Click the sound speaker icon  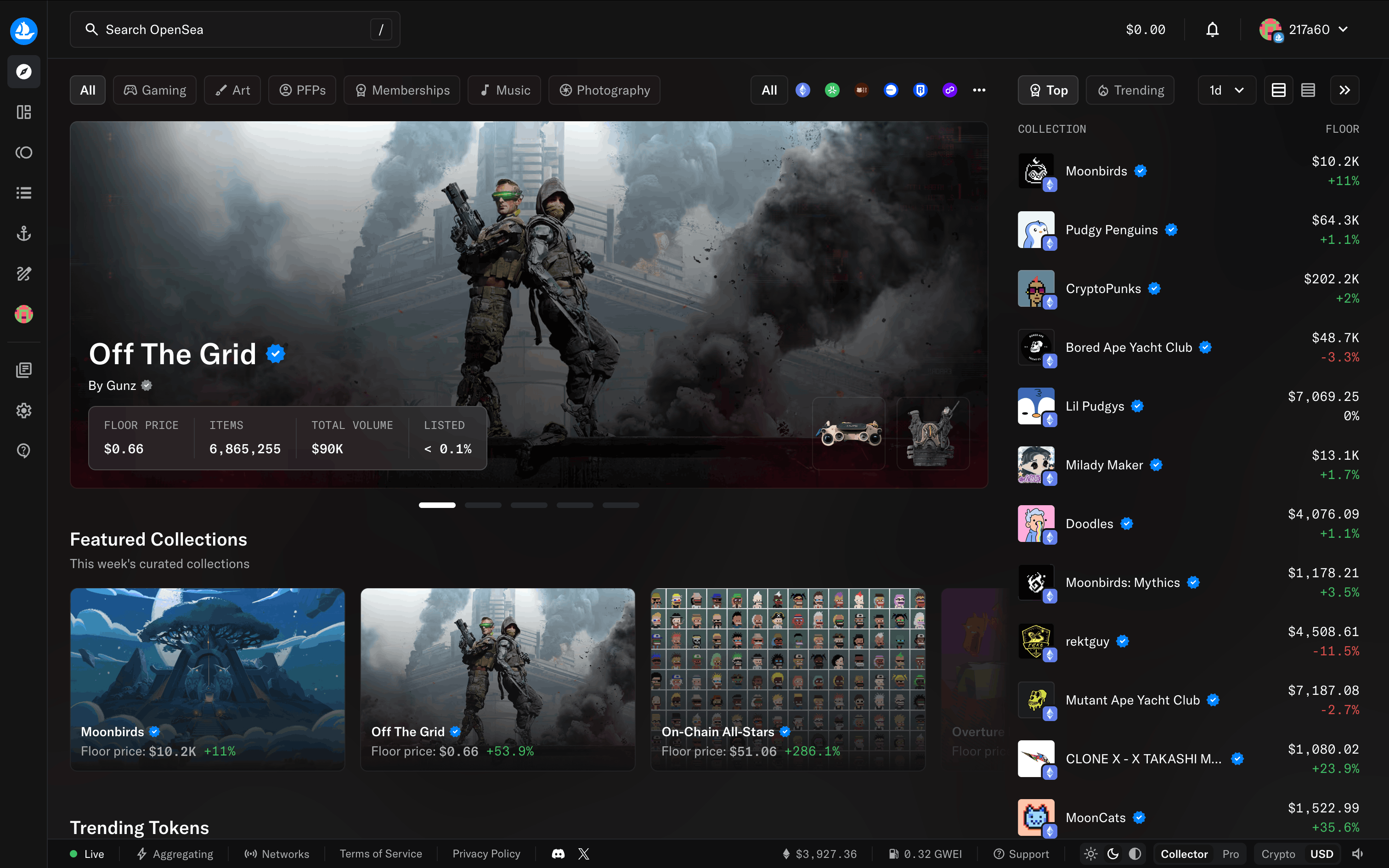click(x=1357, y=854)
